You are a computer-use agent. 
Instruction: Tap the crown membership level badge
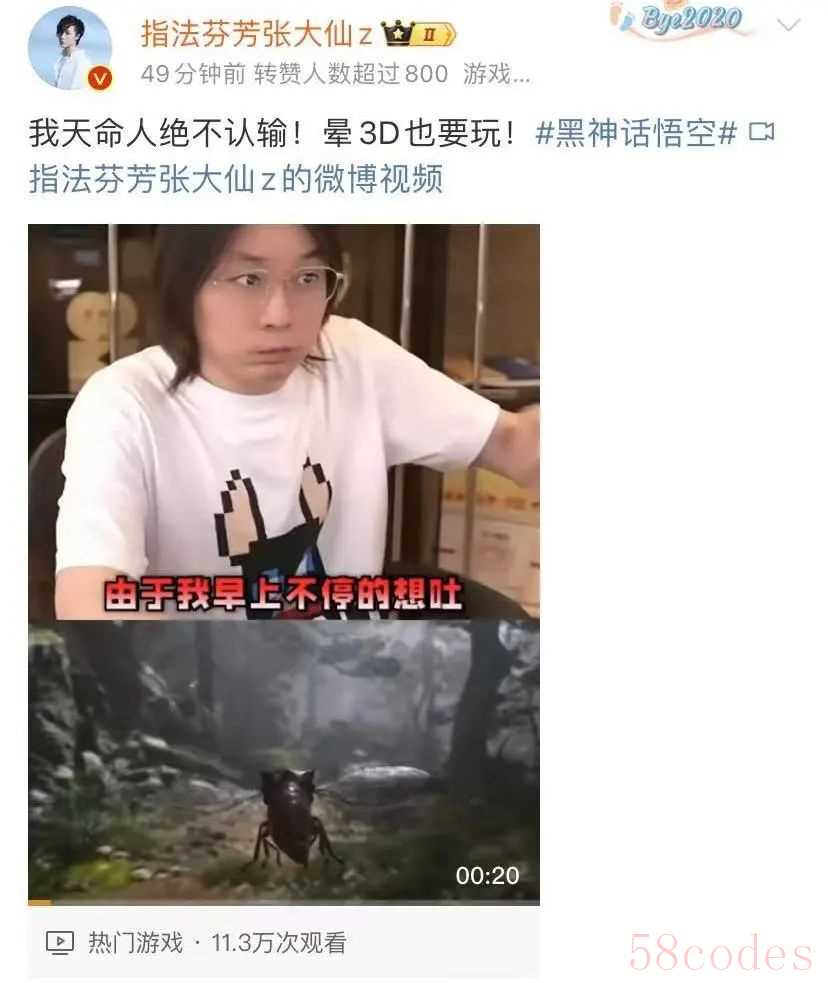coord(419,34)
